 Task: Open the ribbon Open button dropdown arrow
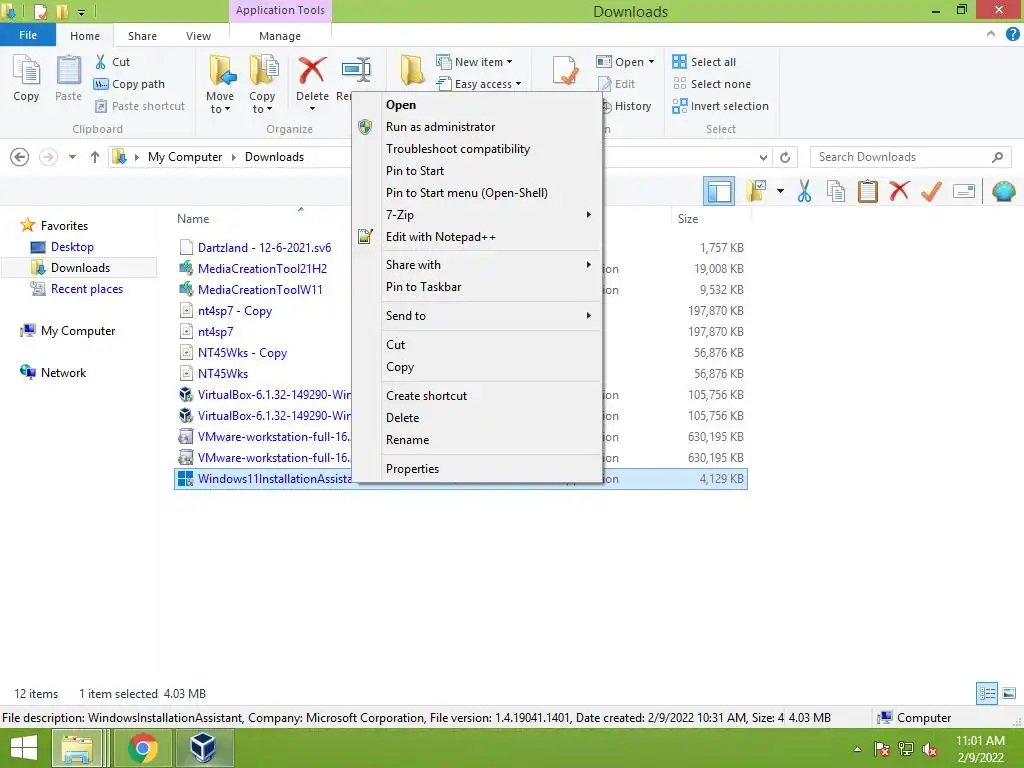(x=651, y=62)
